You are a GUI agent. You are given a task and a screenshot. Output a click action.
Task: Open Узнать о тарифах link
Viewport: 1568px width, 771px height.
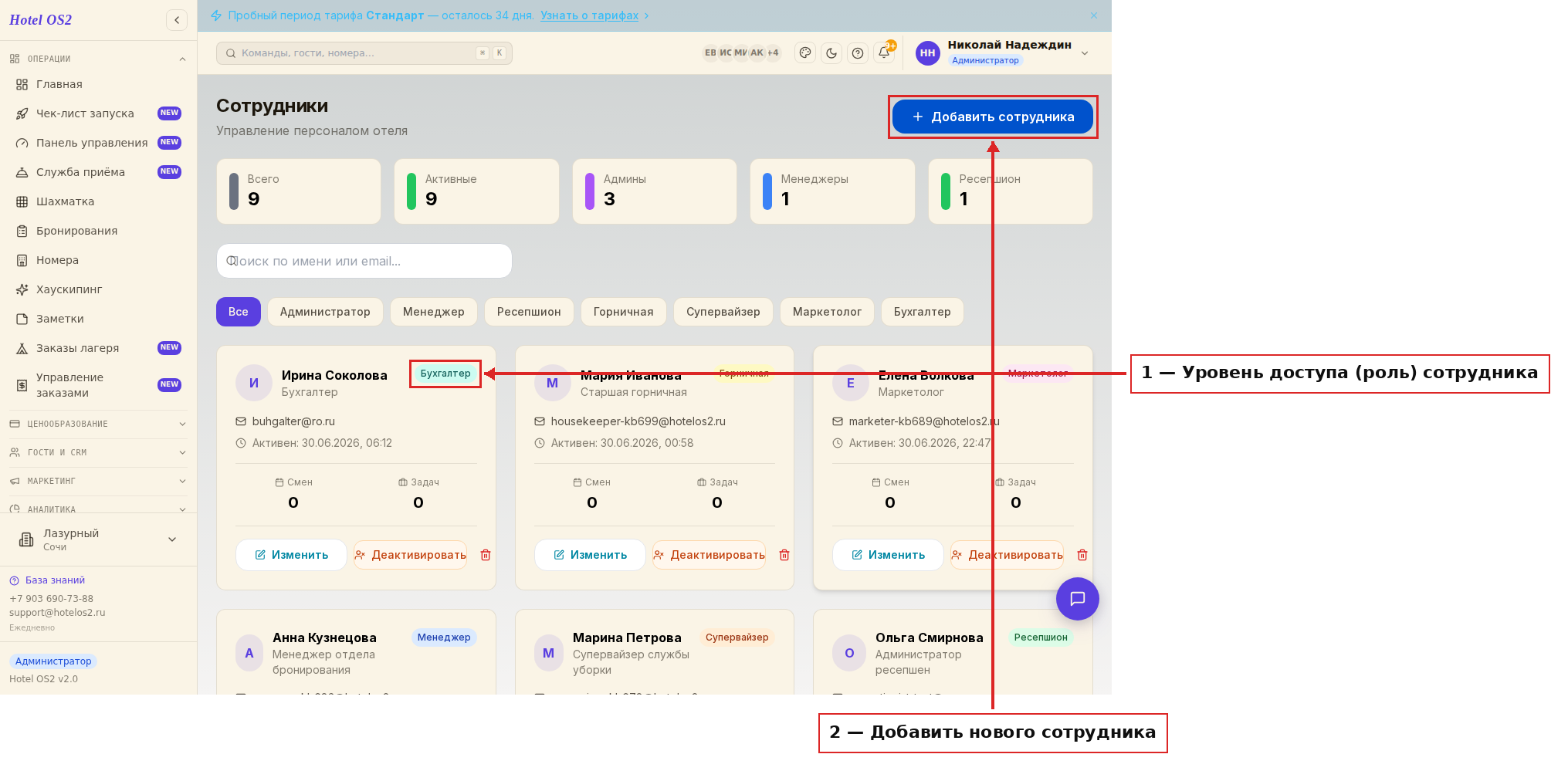589,15
